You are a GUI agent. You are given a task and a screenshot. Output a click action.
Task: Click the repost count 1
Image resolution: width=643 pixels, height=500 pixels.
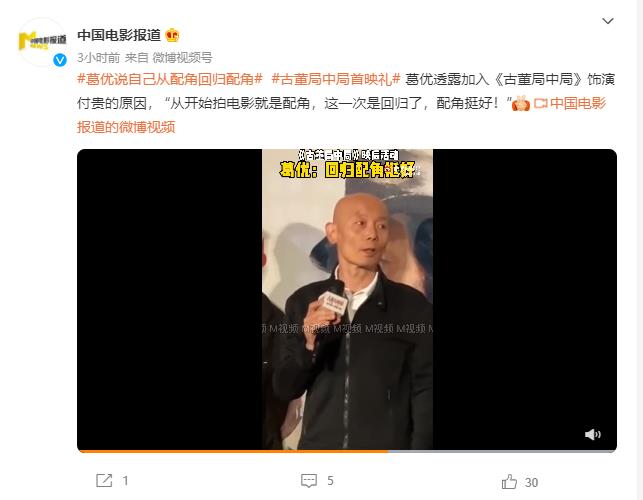[125, 481]
